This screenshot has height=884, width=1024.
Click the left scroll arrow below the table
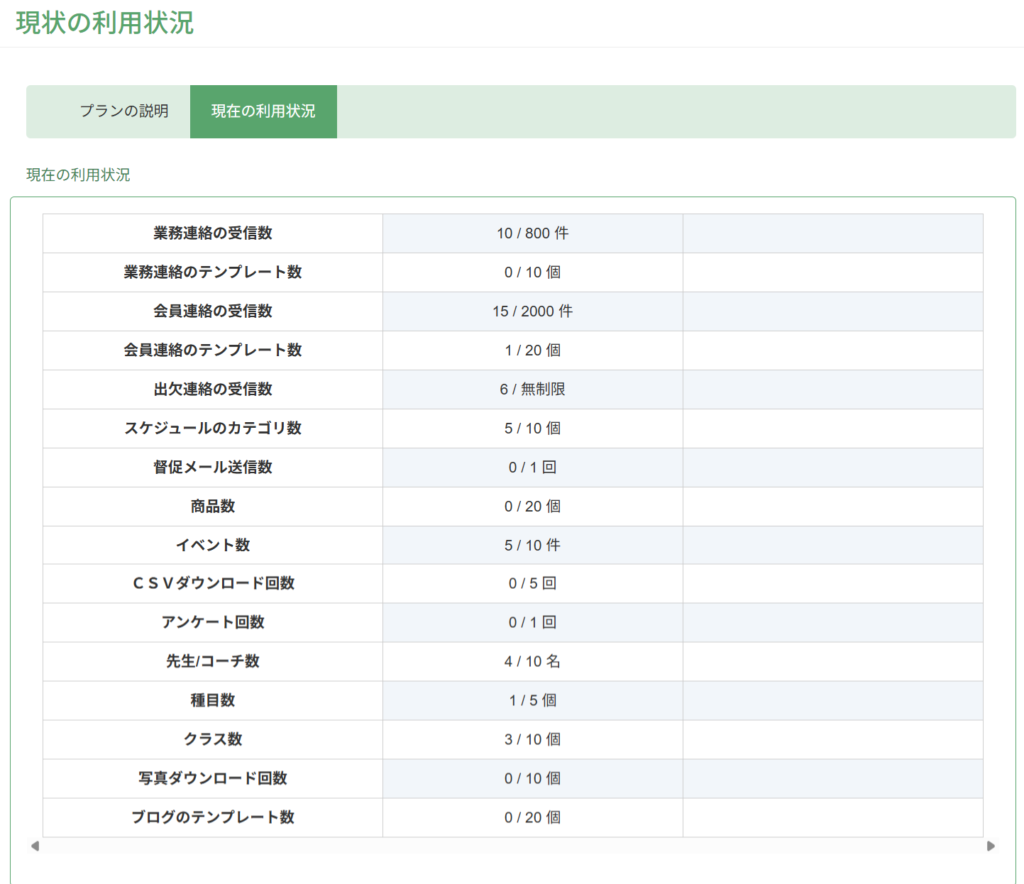pyautogui.click(x=35, y=846)
